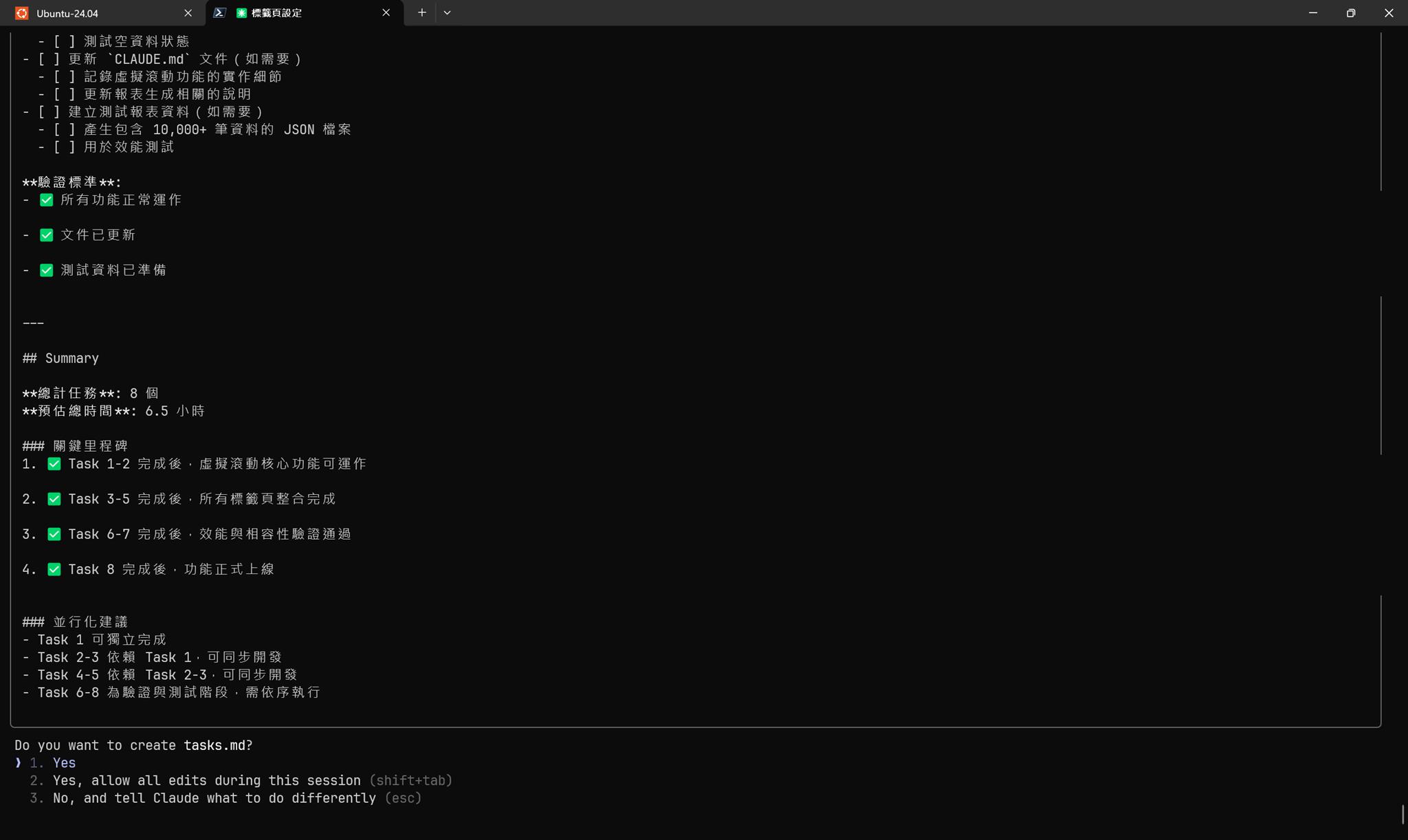The height and width of the screenshot is (840, 1408).
Task: Click green checkmark beside 測試資料已準備
Action: point(46,270)
